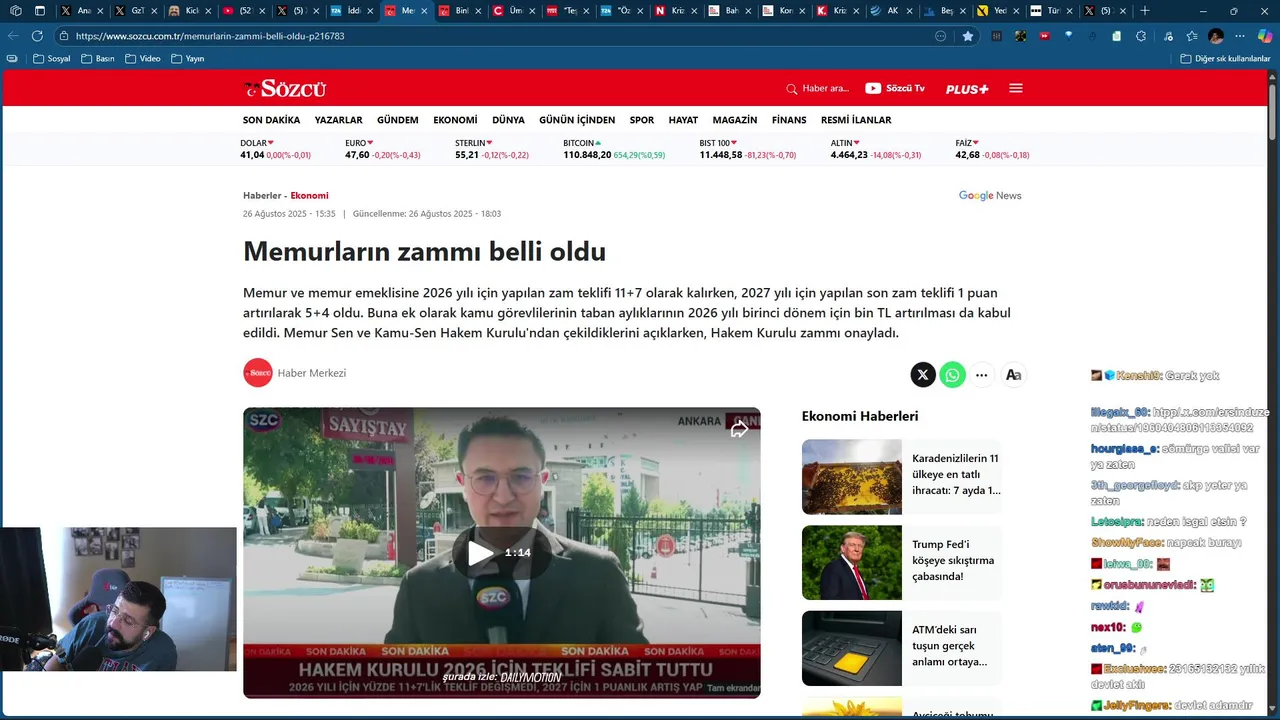Click the share arrow on the video
The image size is (1280, 720).
[x=739, y=430]
